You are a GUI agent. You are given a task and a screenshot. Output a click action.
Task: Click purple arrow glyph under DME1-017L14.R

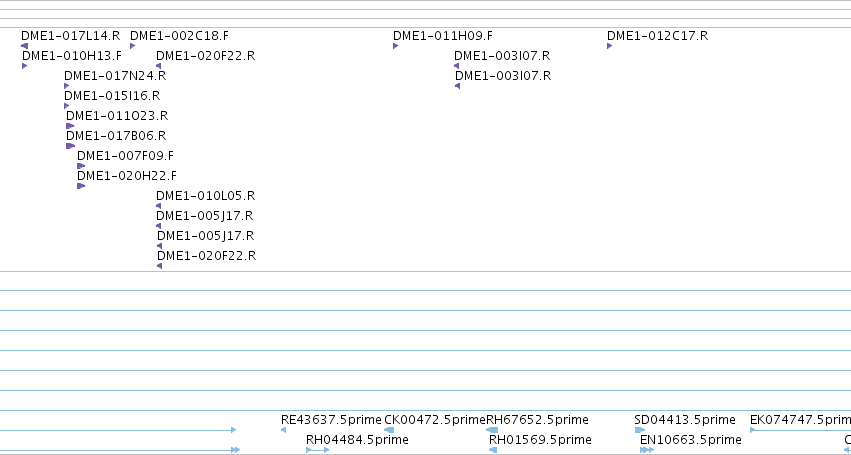pyautogui.click(x=24, y=46)
